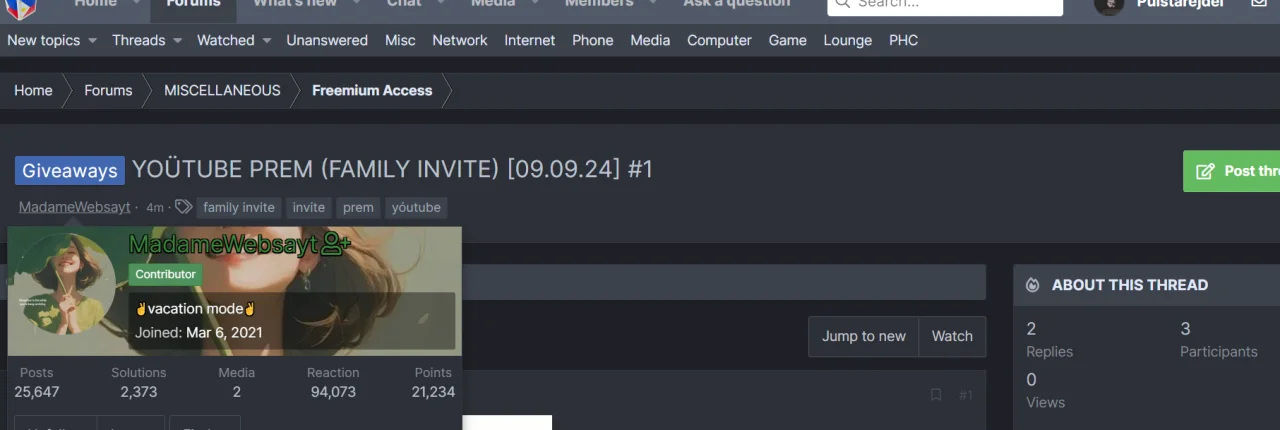The height and width of the screenshot is (430, 1280).
Task: Click the Posts count 25,647
Action: coord(37,391)
